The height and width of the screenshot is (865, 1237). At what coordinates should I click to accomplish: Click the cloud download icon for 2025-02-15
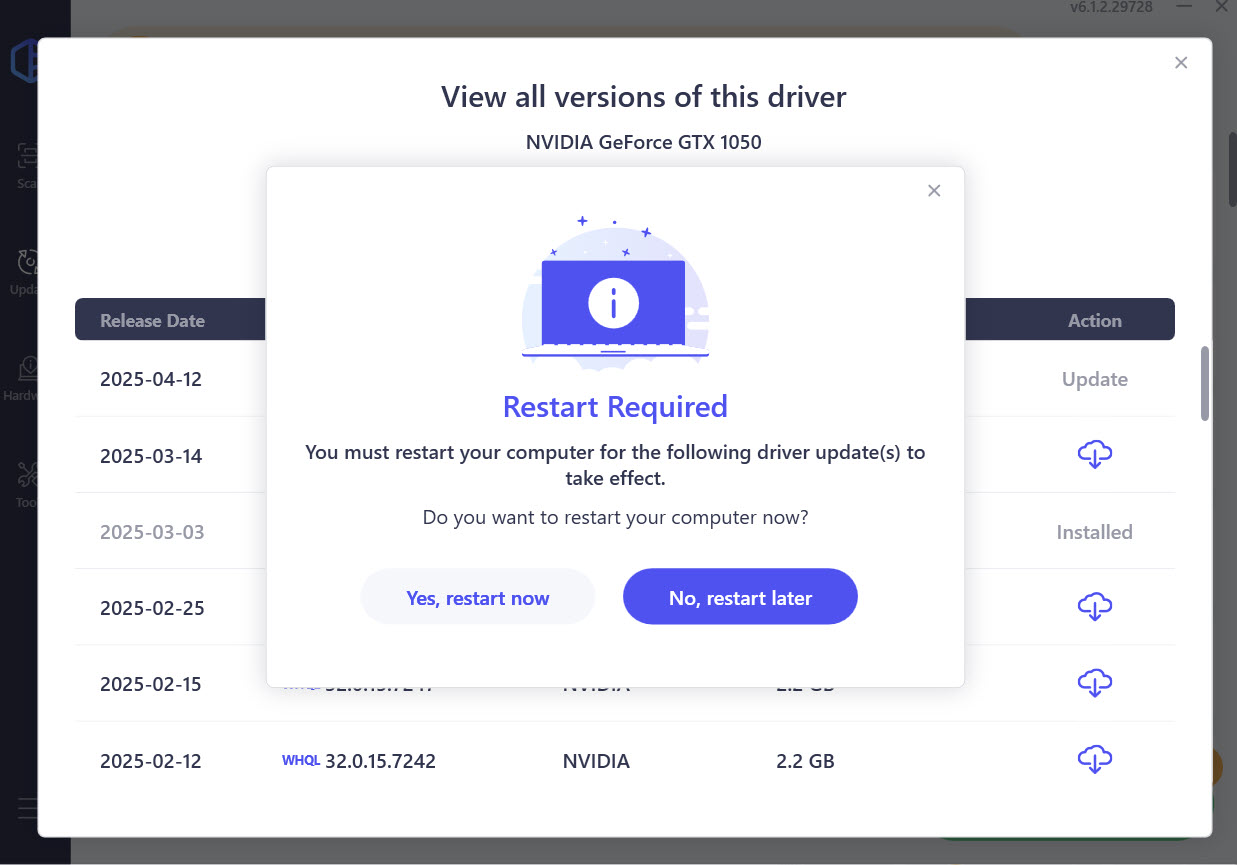1094,683
